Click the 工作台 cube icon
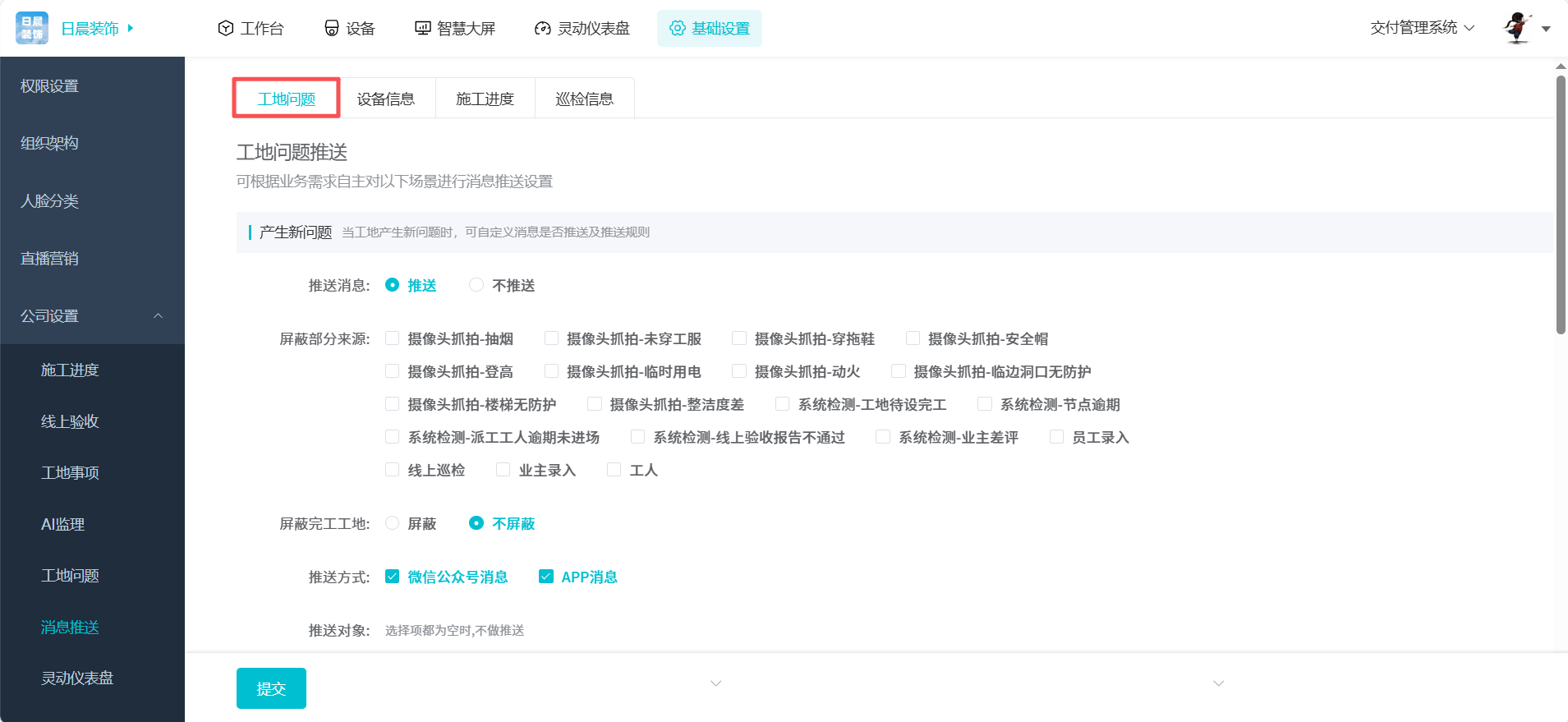The width and height of the screenshot is (1568, 722). (226, 29)
